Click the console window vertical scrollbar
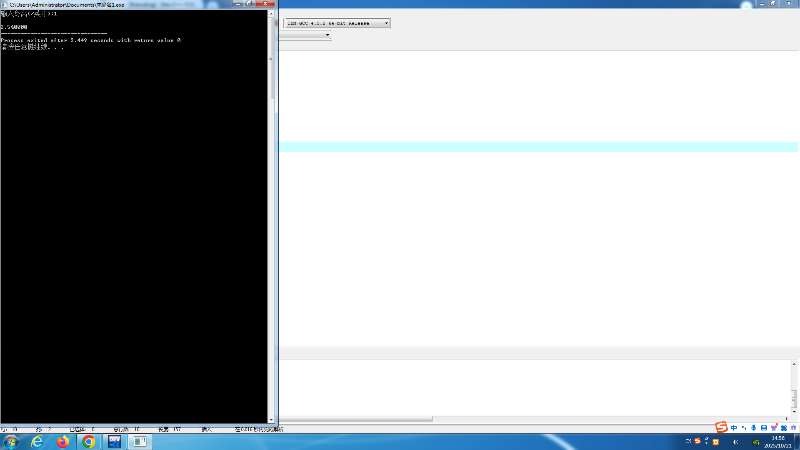Image resolution: width=800 pixels, height=450 pixels. click(x=271, y=216)
